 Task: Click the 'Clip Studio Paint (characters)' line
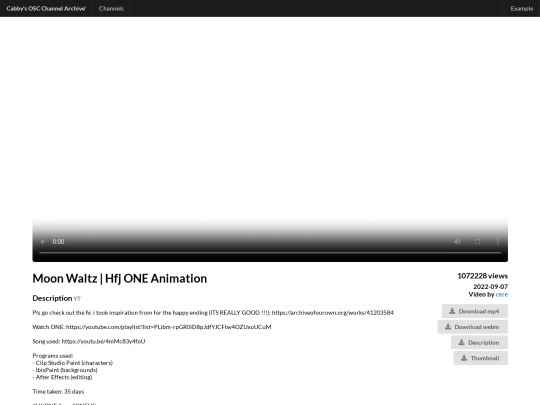pos(73,363)
